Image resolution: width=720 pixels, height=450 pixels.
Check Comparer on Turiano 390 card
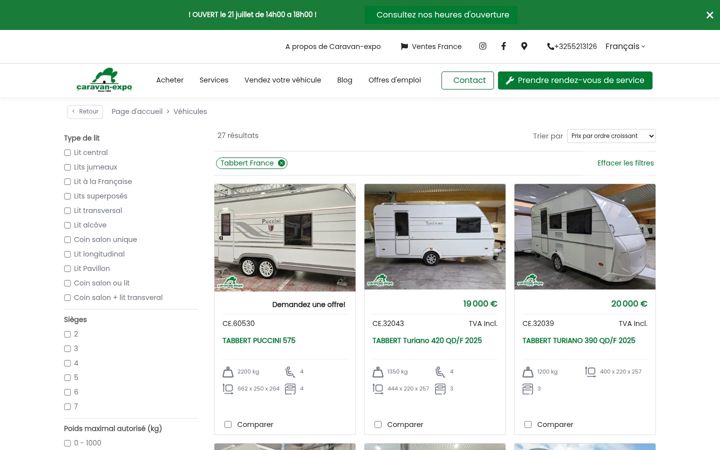[528, 424]
